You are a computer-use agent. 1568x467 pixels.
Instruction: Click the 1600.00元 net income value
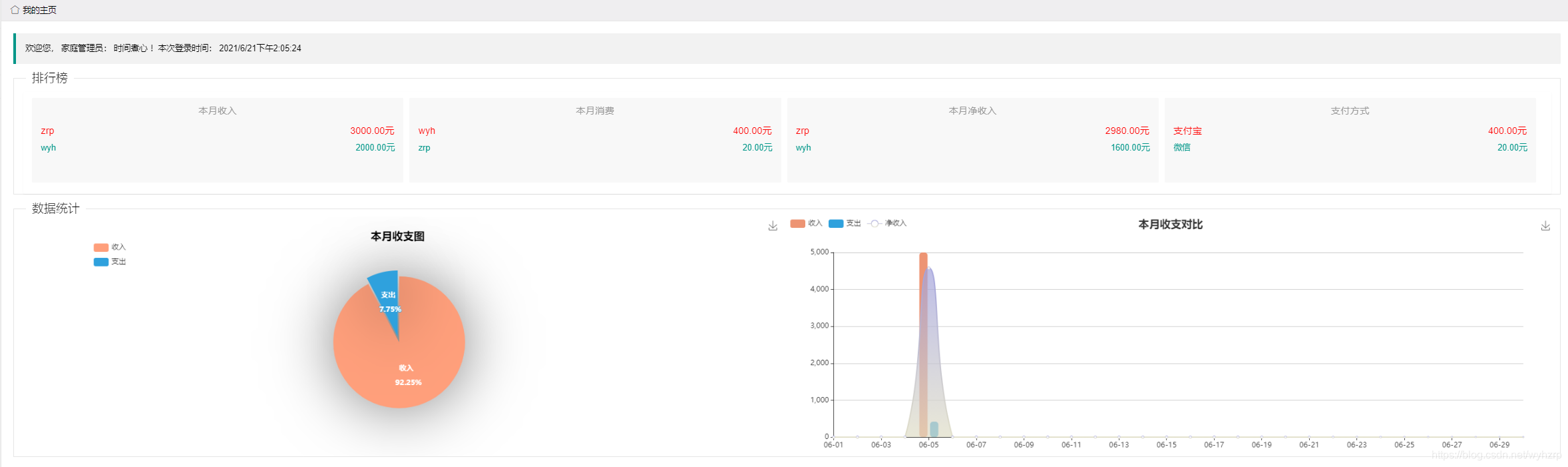tap(1130, 147)
